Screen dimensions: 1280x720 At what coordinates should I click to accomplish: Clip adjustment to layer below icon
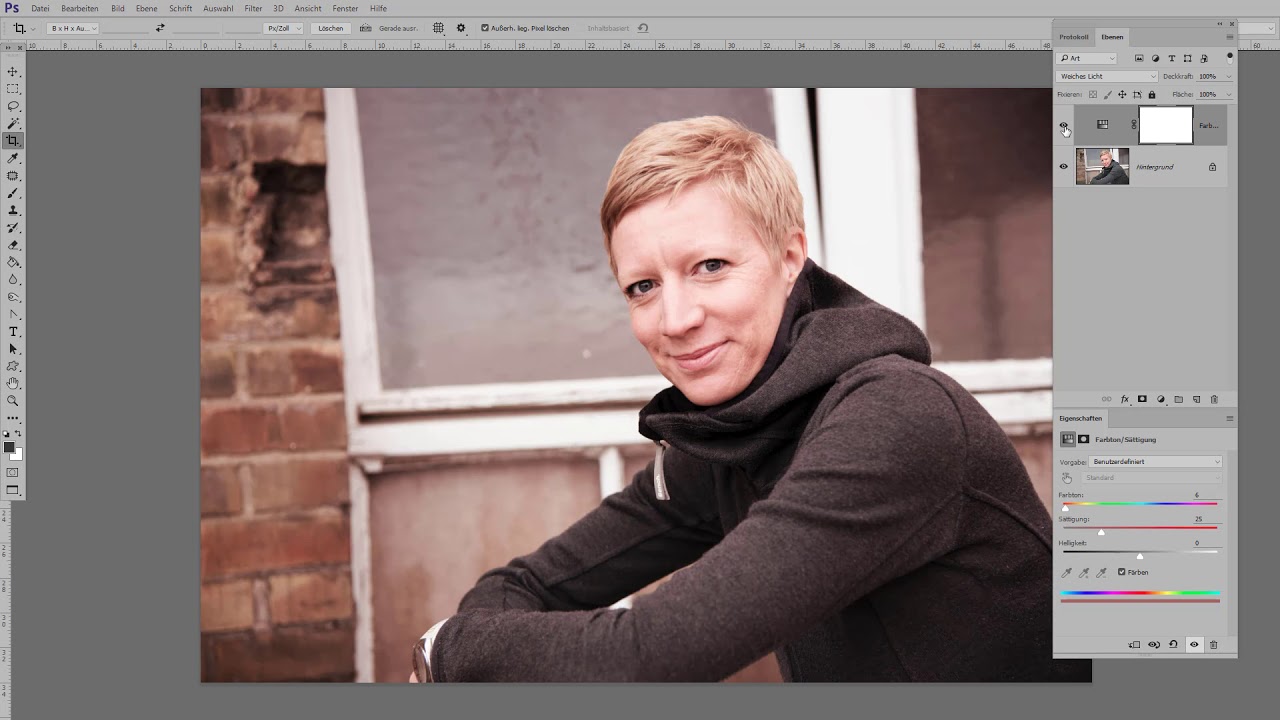point(1134,645)
